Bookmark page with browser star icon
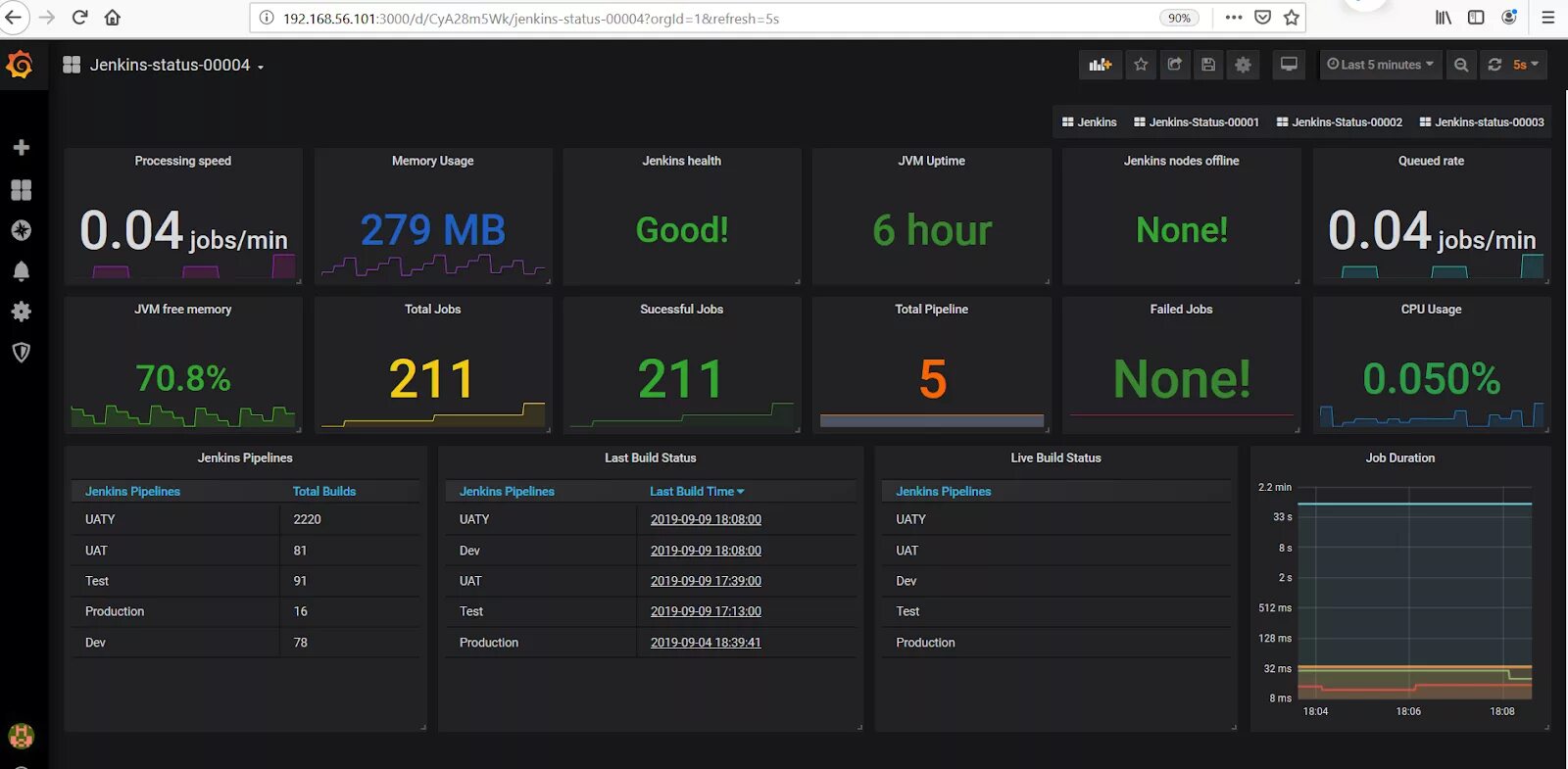 [x=1292, y=18]
